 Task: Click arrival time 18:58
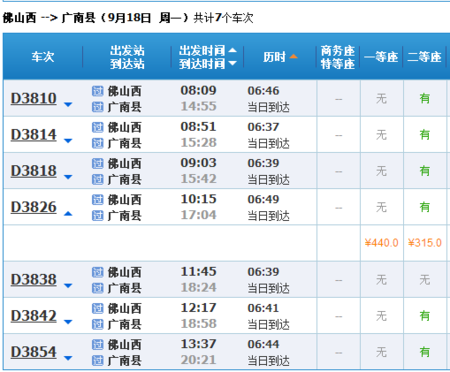[x=198, y=324]
